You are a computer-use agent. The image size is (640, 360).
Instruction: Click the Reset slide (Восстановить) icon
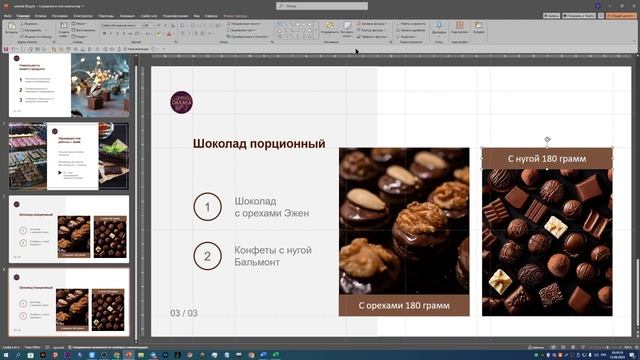(73, 30)
